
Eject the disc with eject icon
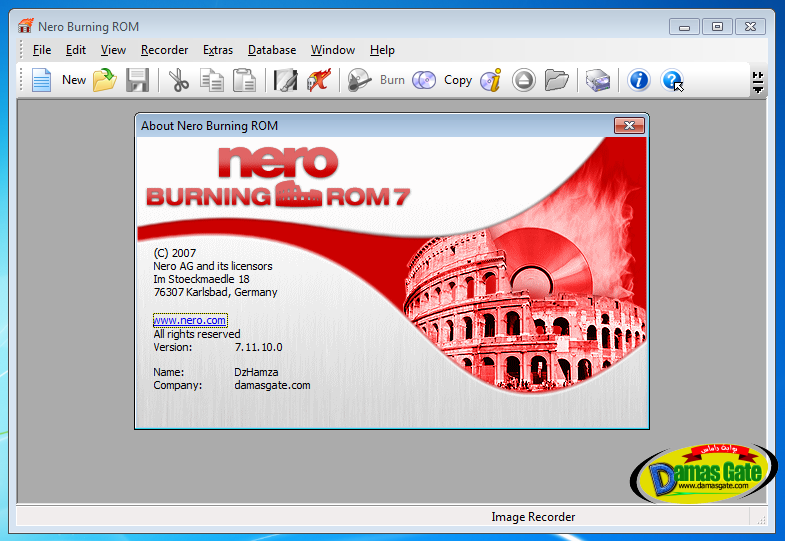click(524, 80)
